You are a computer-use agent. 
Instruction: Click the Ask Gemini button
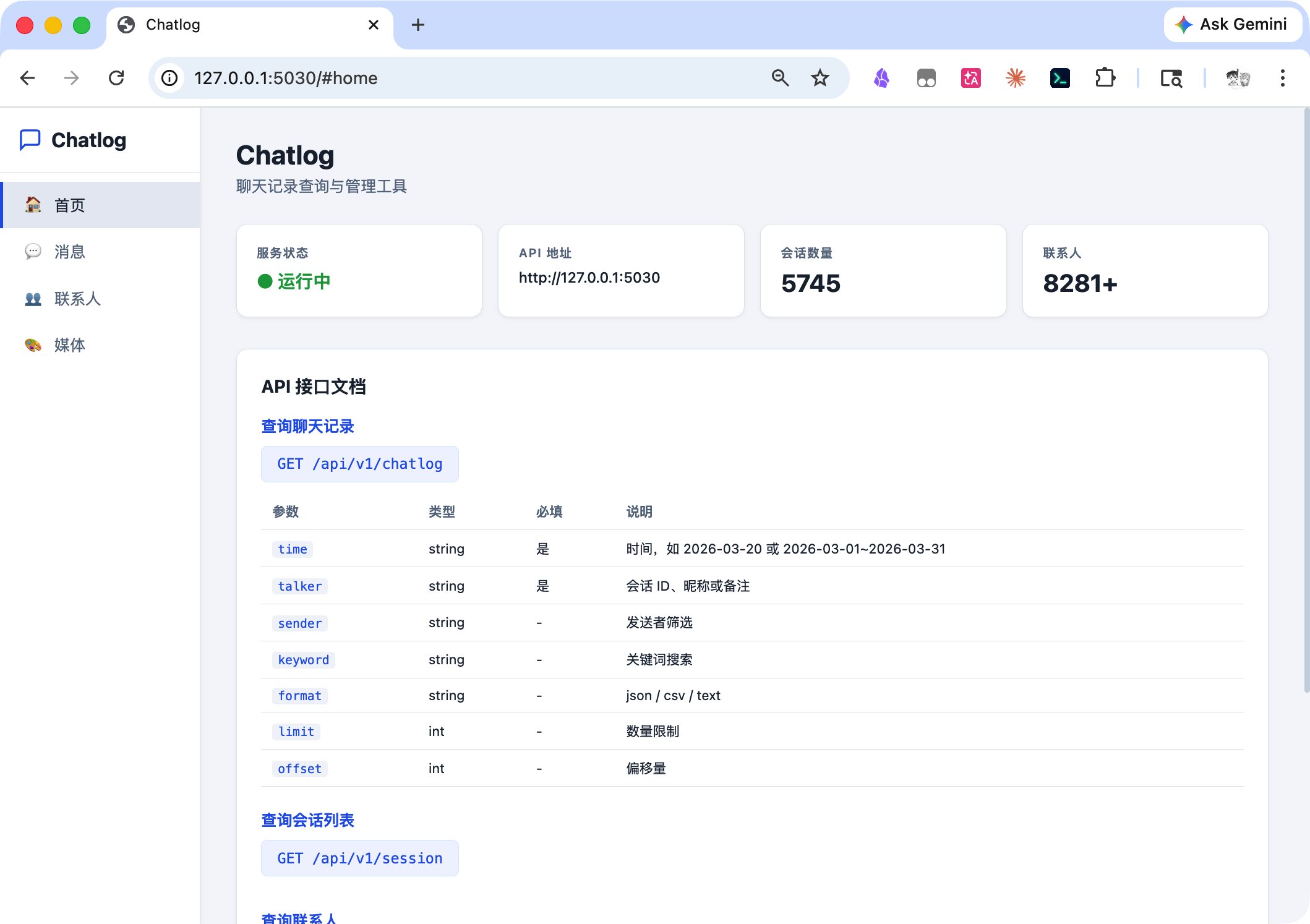click(x=1232, y=25)
